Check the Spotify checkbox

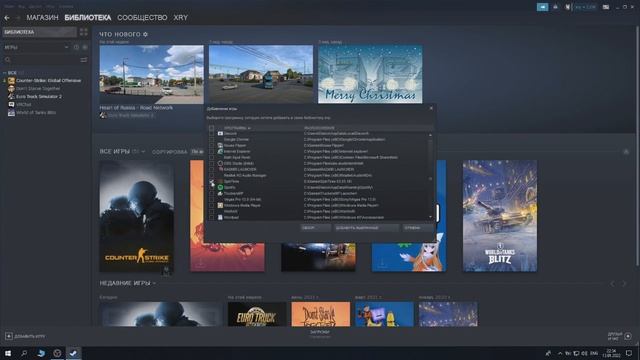coord(211,187)
